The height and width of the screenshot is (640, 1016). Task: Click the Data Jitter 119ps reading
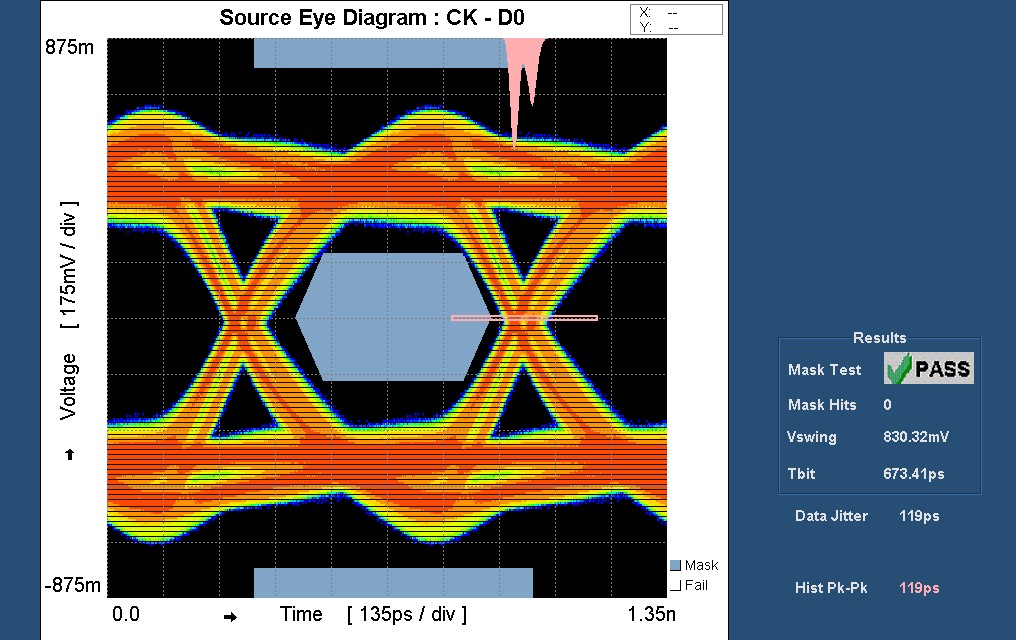click(x=918, y=516)
